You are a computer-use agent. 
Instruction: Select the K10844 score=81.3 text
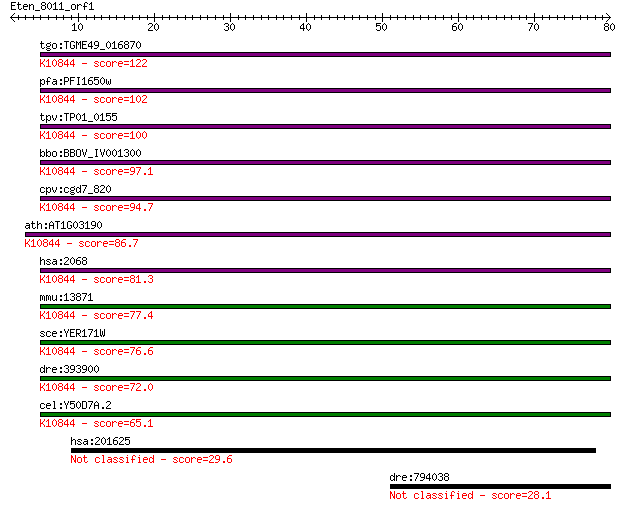pyautogui.click(x=96, y=279)
